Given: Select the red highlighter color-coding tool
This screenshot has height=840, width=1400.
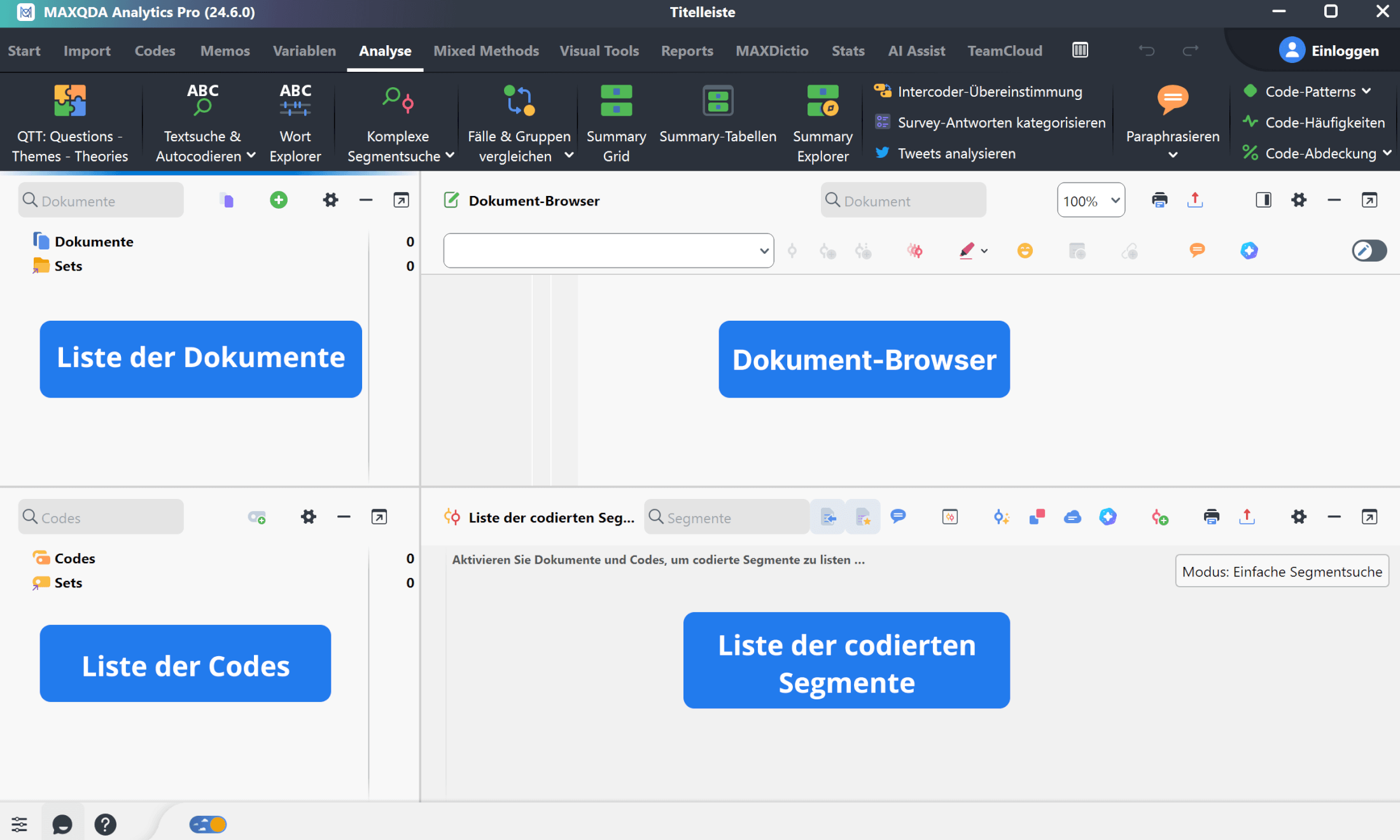Looking at the screenshot, I should (x=966, y=251).
